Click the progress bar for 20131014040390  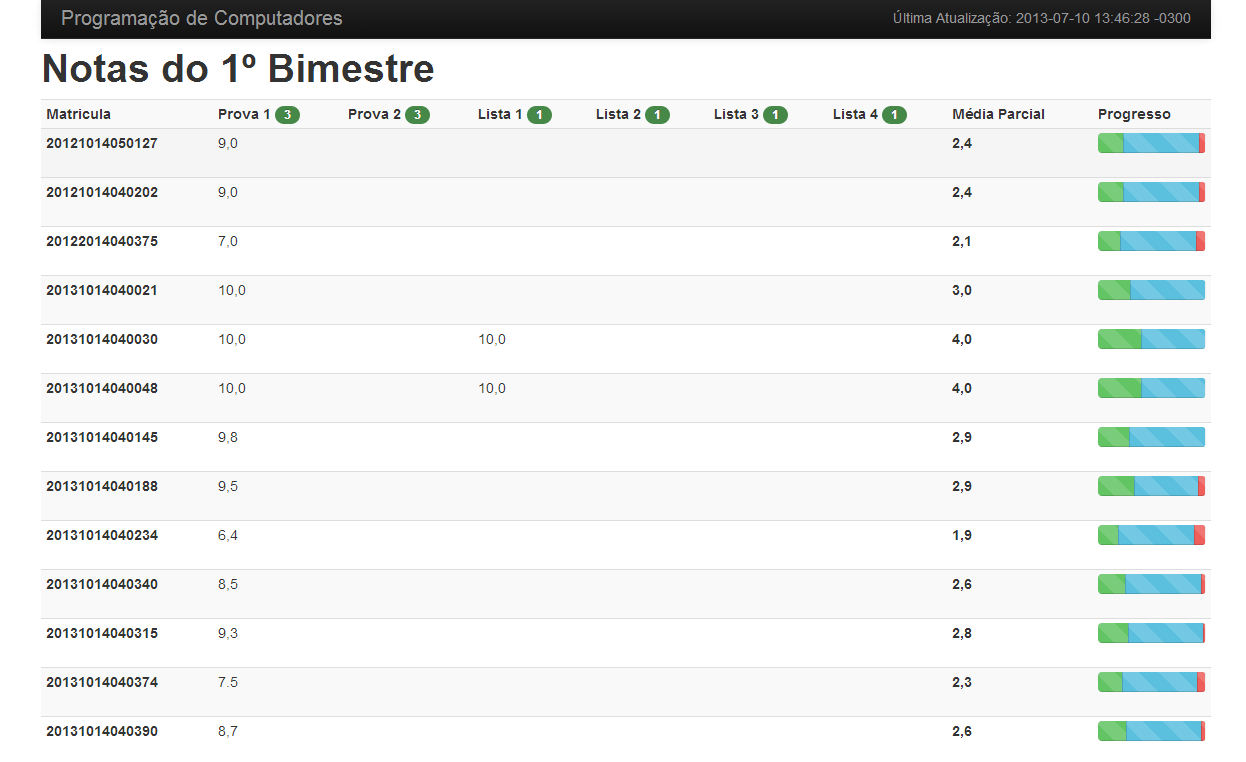pos(1151,731)
